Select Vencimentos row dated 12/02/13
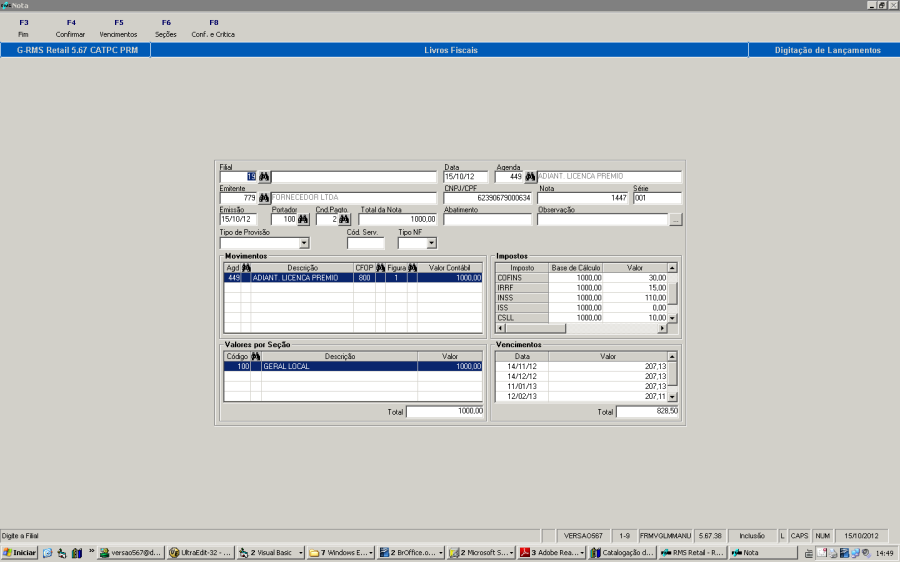This screenshot has height=562, width=900. [x=581, y=397]
